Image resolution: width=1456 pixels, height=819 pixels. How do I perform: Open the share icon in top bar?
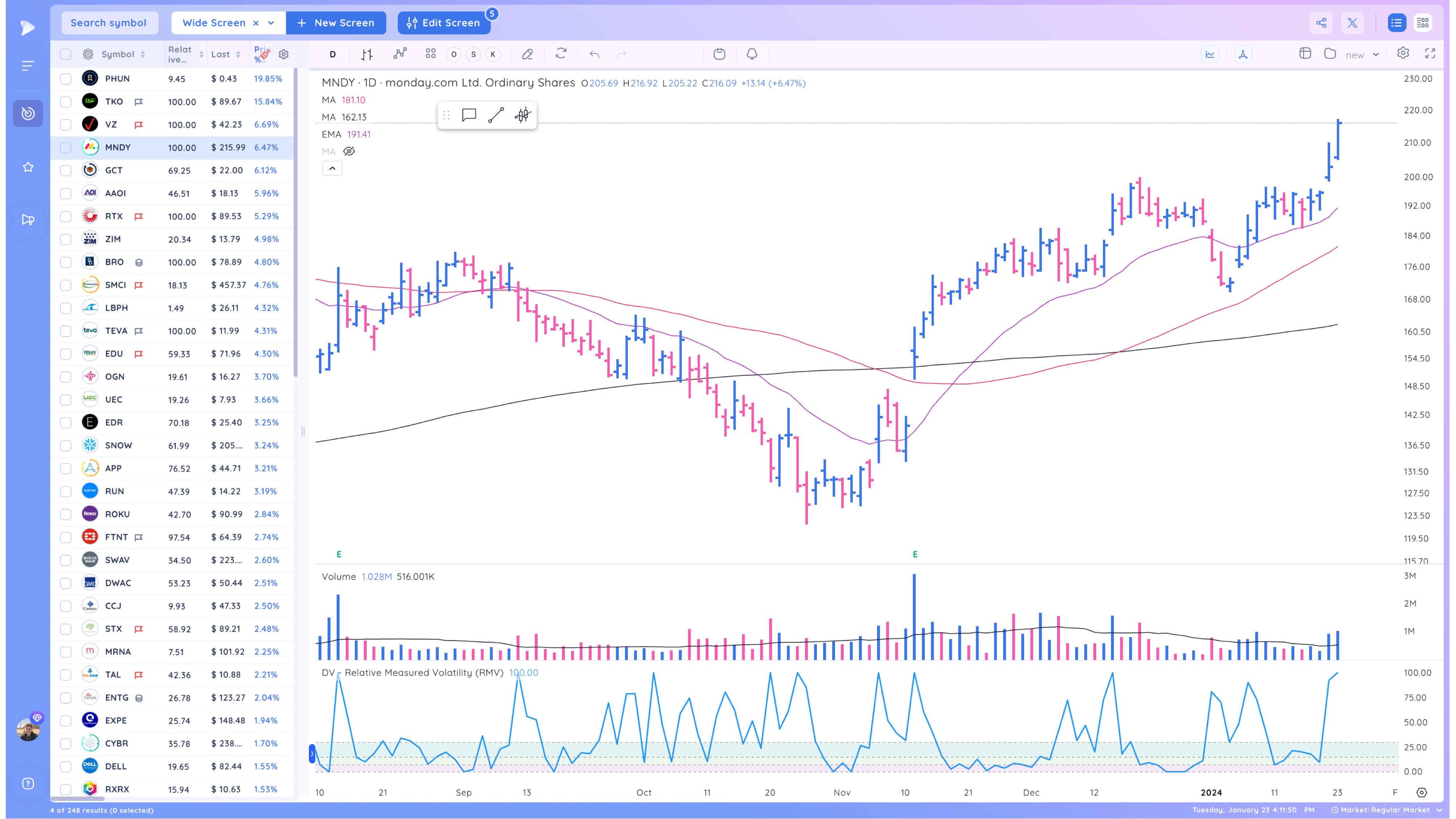pos(1321,22)
